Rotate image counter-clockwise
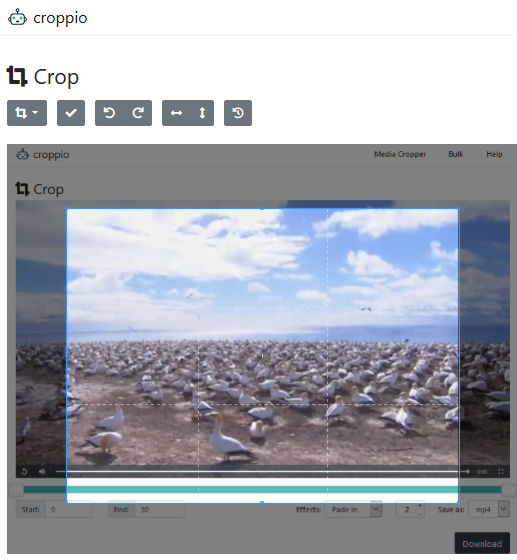The height and width of the screenshot is (560, 517). (x=109, y=113)
